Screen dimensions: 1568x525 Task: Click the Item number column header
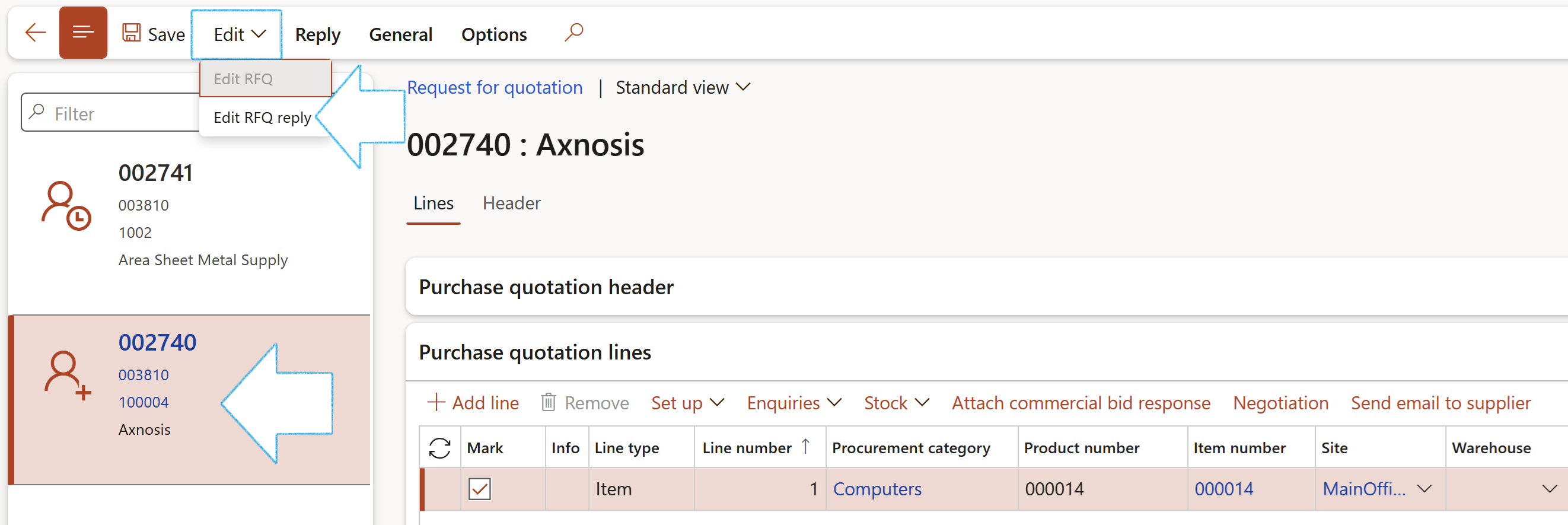[1239, 448]
